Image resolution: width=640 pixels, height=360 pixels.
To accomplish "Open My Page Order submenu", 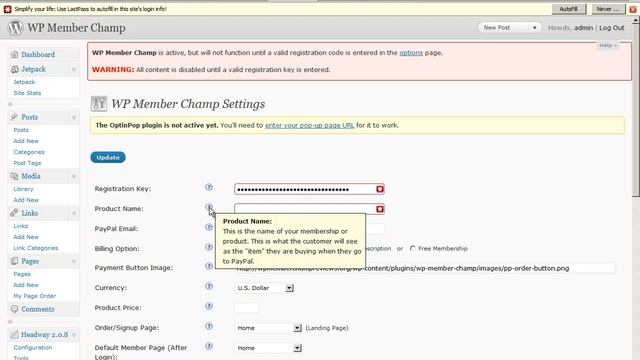I will pos(35,296).
